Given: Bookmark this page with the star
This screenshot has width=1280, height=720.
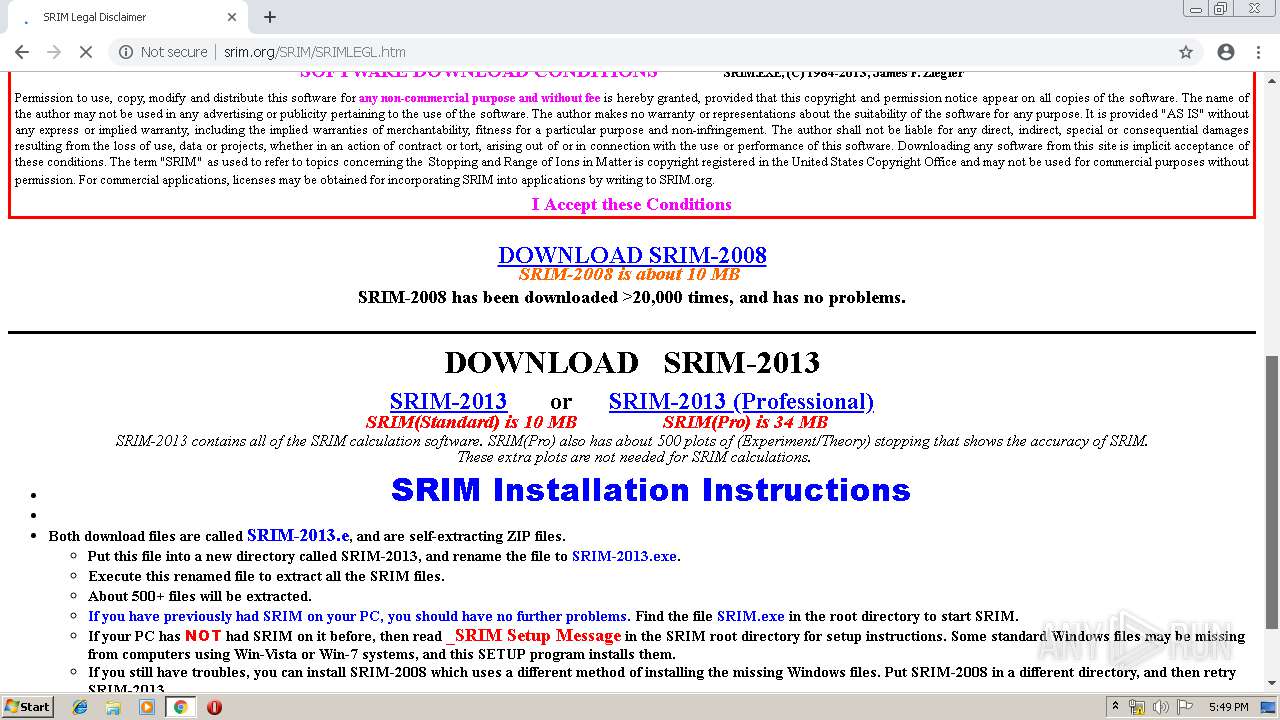Looking at the screenshot, I should [x=1186, y=52].
